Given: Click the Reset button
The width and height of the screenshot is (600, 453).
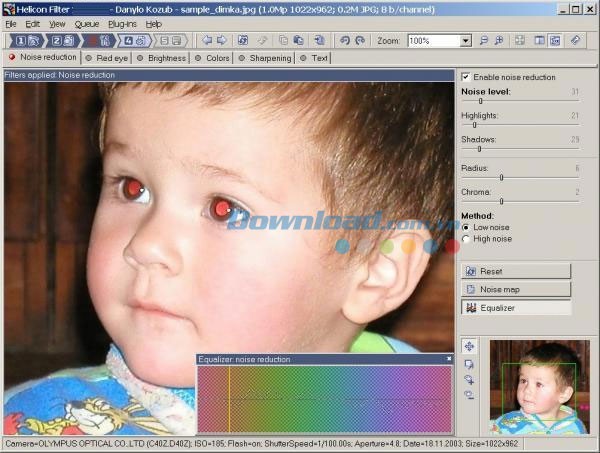Looking at the screenshot, I should pos(516,271).
